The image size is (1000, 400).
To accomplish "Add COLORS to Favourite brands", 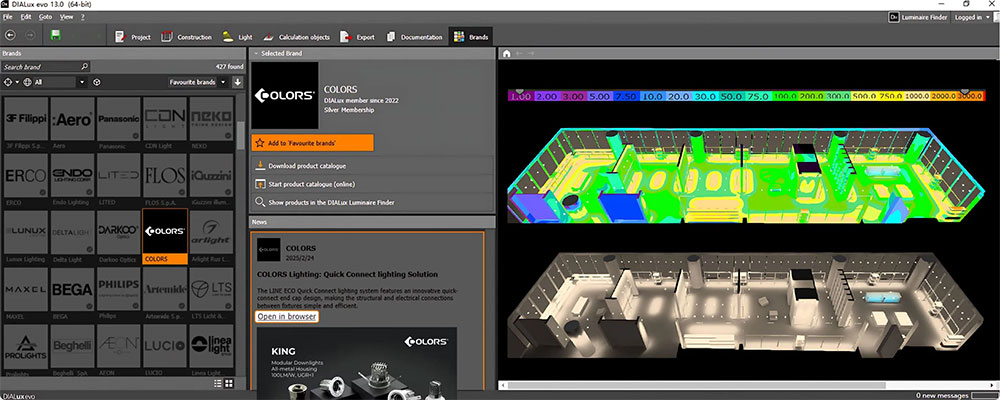I will [312, 144].
